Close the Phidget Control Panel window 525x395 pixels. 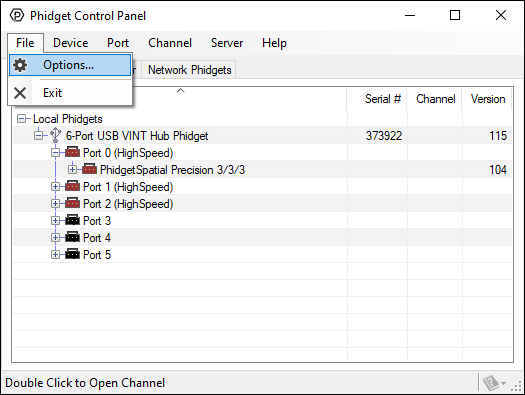point(501,15)
